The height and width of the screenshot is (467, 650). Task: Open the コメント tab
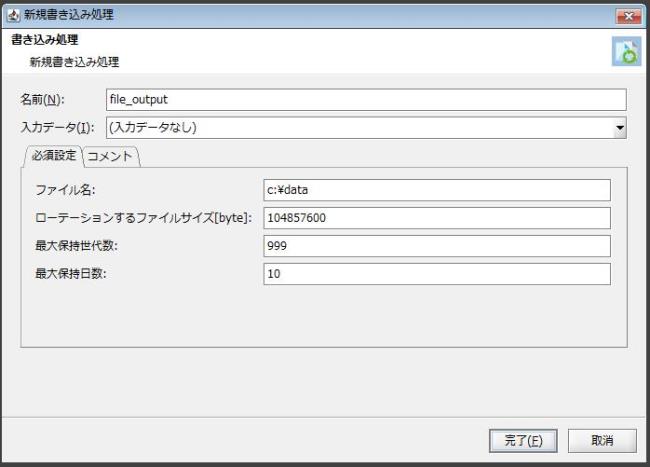pyautogui.click(x=110, y=156)
